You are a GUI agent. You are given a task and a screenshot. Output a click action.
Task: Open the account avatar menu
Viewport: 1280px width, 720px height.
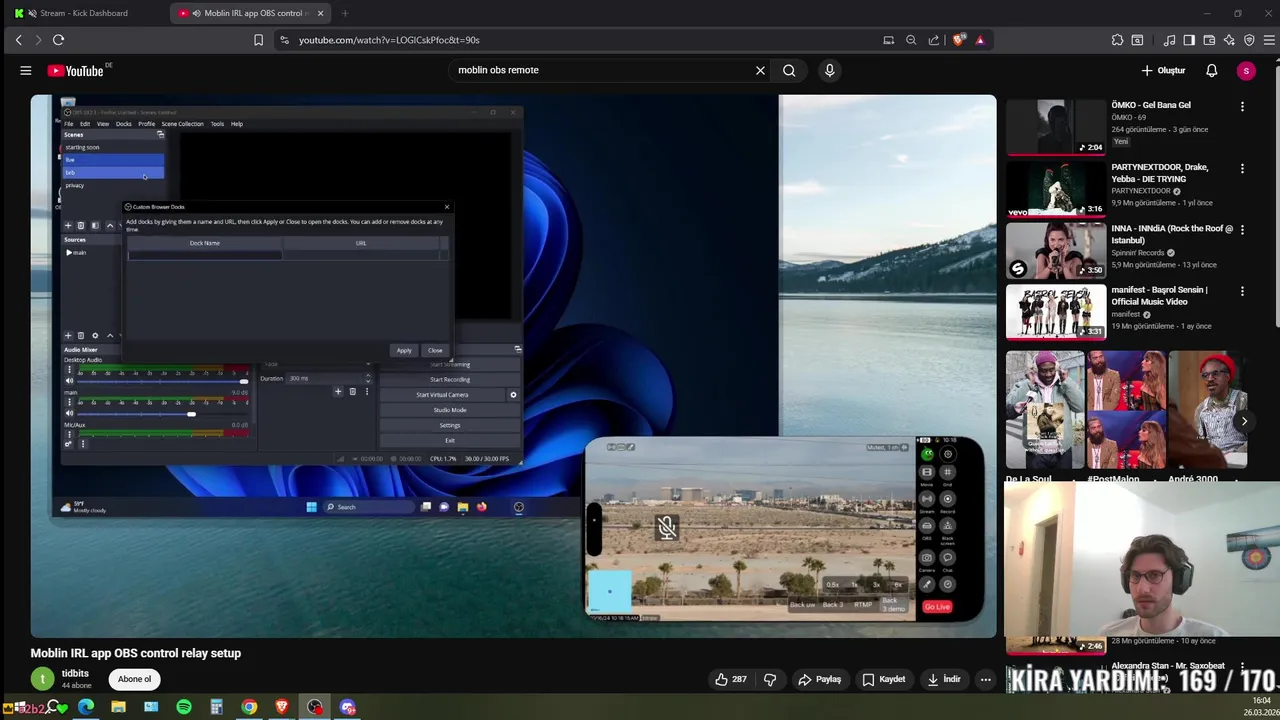[1246, 70]
